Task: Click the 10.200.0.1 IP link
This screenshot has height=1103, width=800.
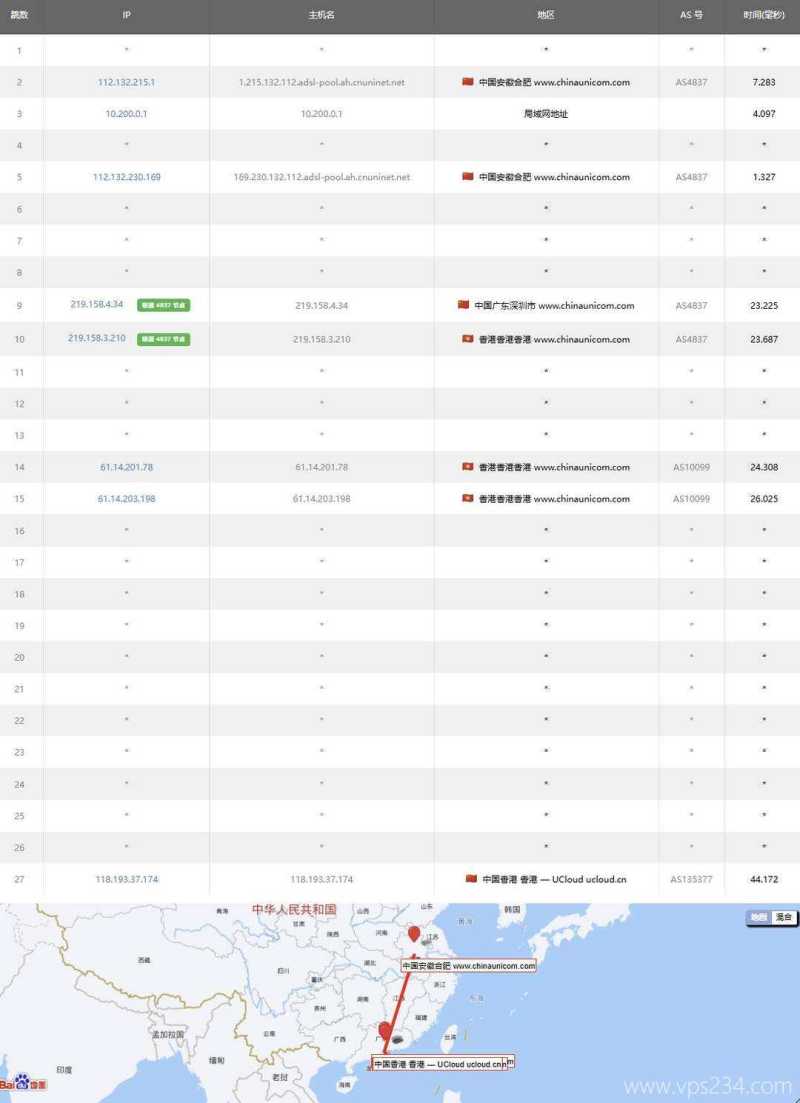Action: [126, 114]
